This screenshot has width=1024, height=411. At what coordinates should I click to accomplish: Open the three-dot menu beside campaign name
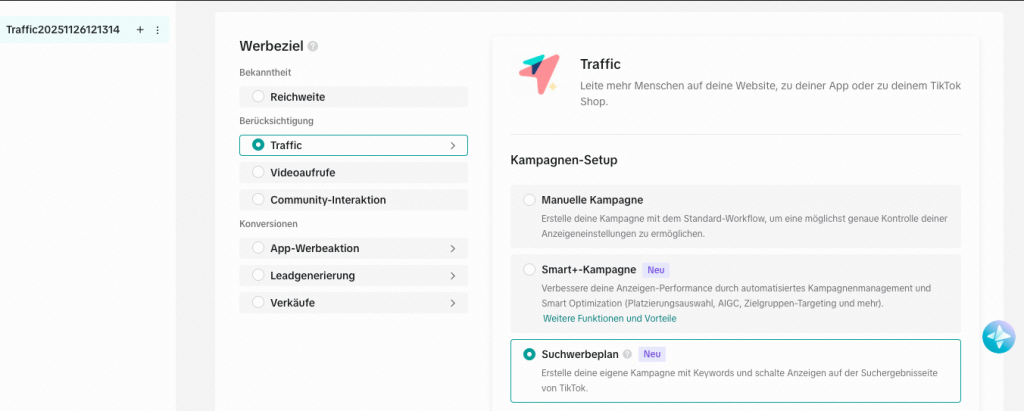157,30
